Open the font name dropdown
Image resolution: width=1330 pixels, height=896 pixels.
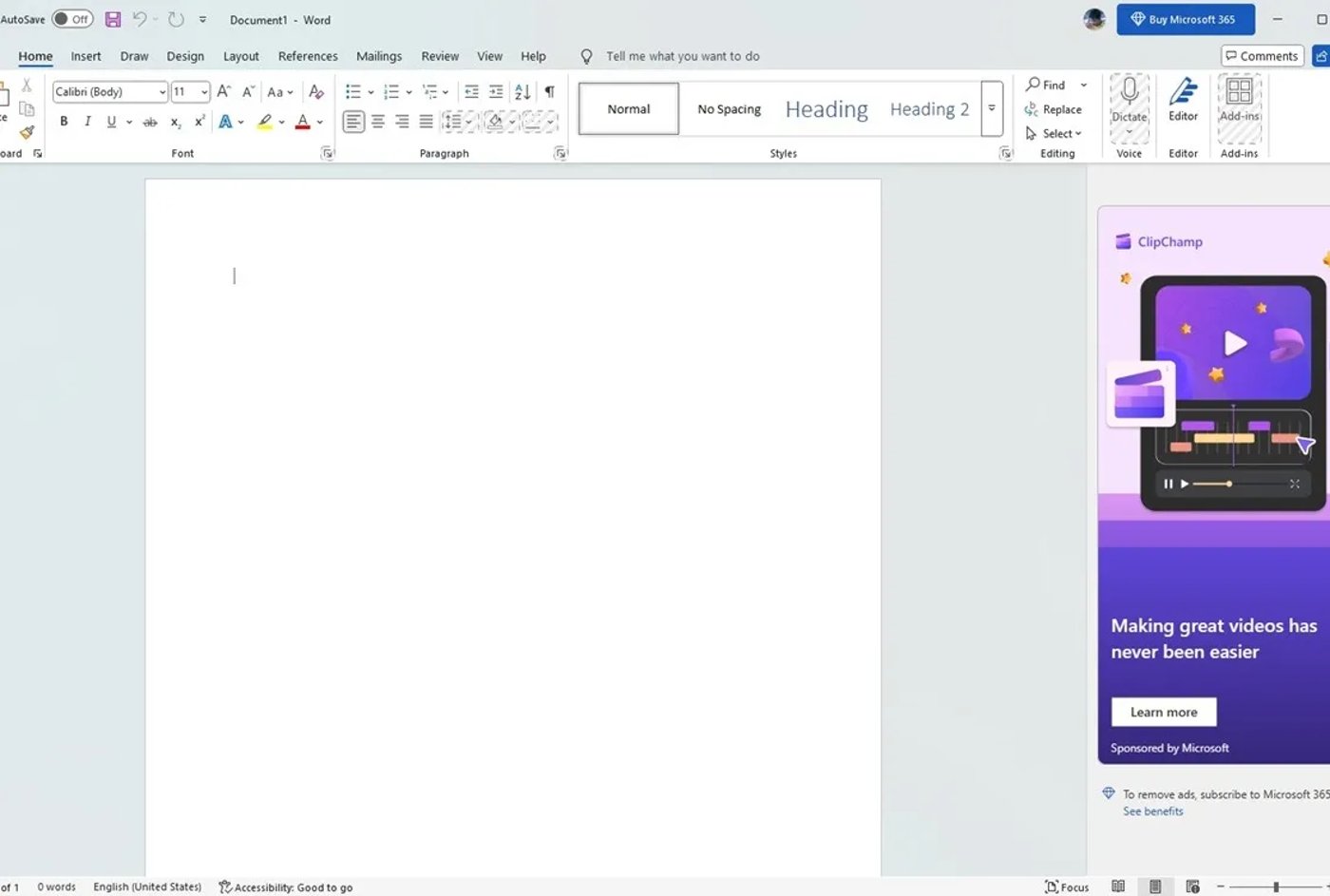click(x=161, y=91)
